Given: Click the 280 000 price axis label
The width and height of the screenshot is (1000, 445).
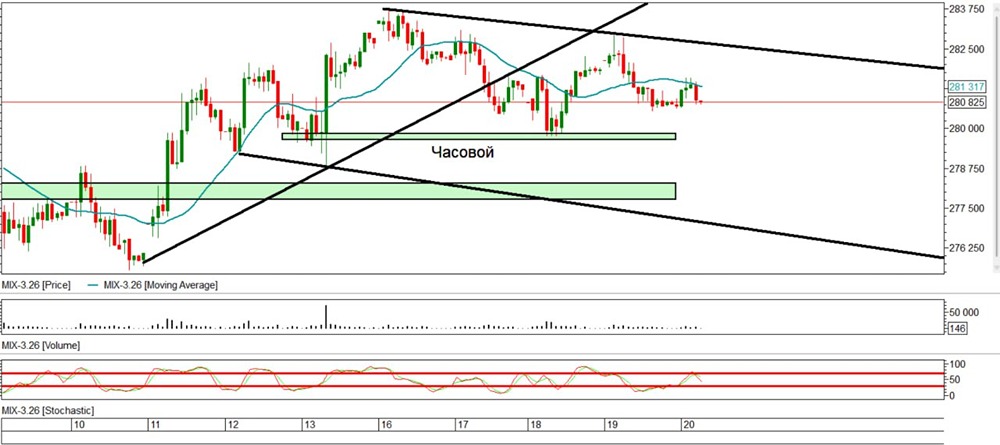Looking at the screenshot, I should pyautogui.click(x=967, y=129).
